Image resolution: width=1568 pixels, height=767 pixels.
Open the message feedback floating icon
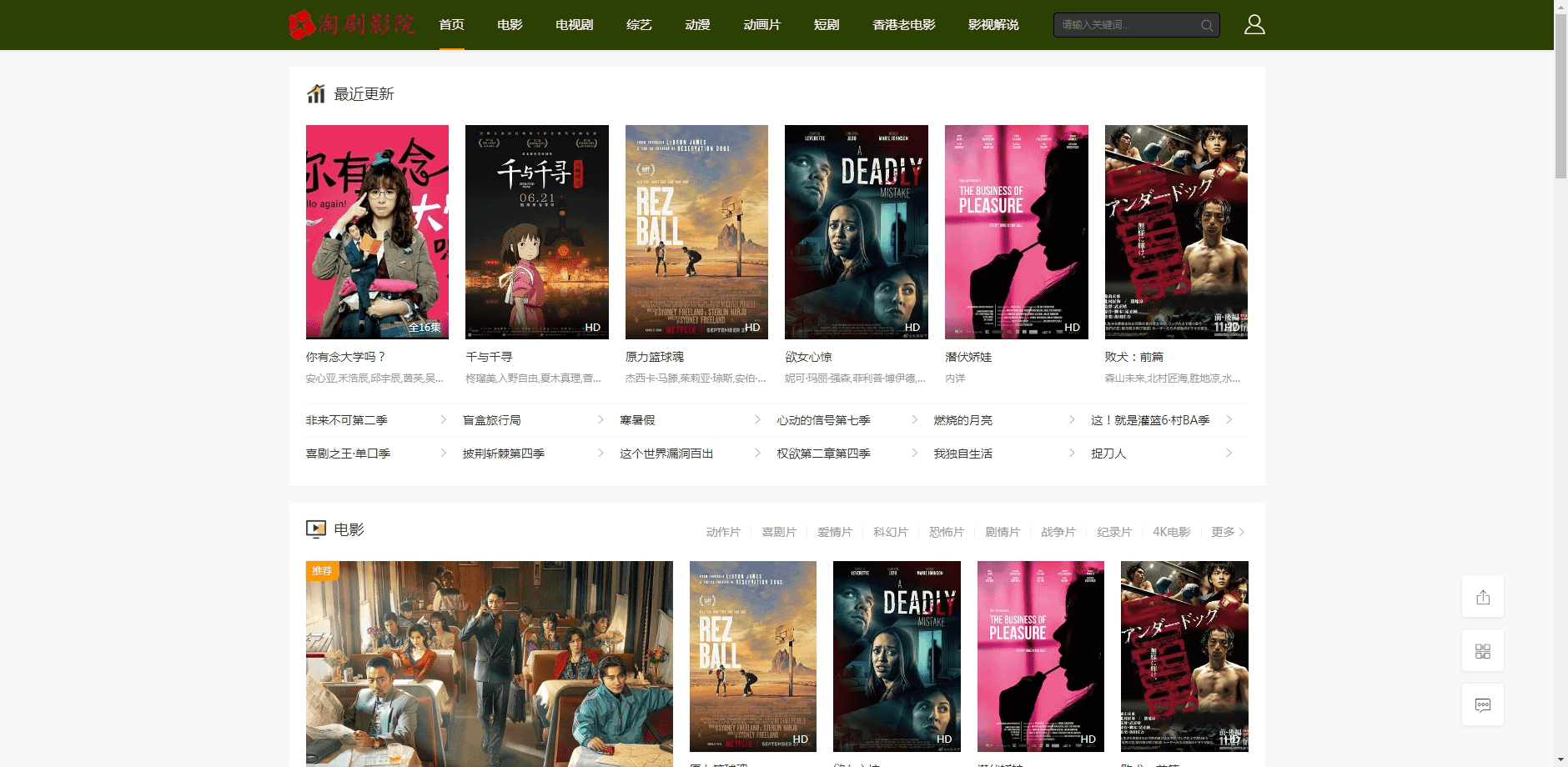[x=1483, y=705]
